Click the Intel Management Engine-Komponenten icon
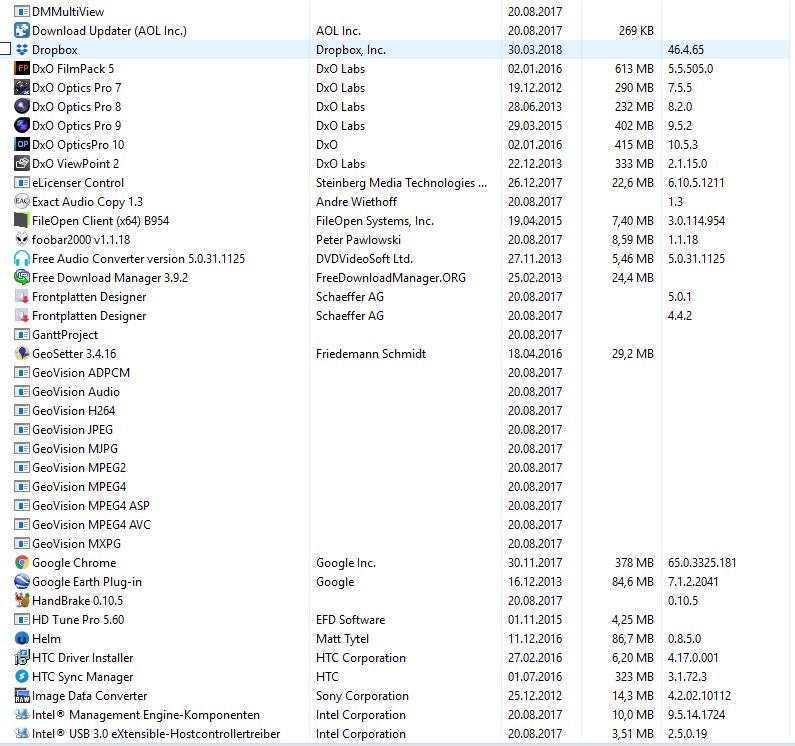Viewport: 795px width, 746px height. tap(22, 715)
